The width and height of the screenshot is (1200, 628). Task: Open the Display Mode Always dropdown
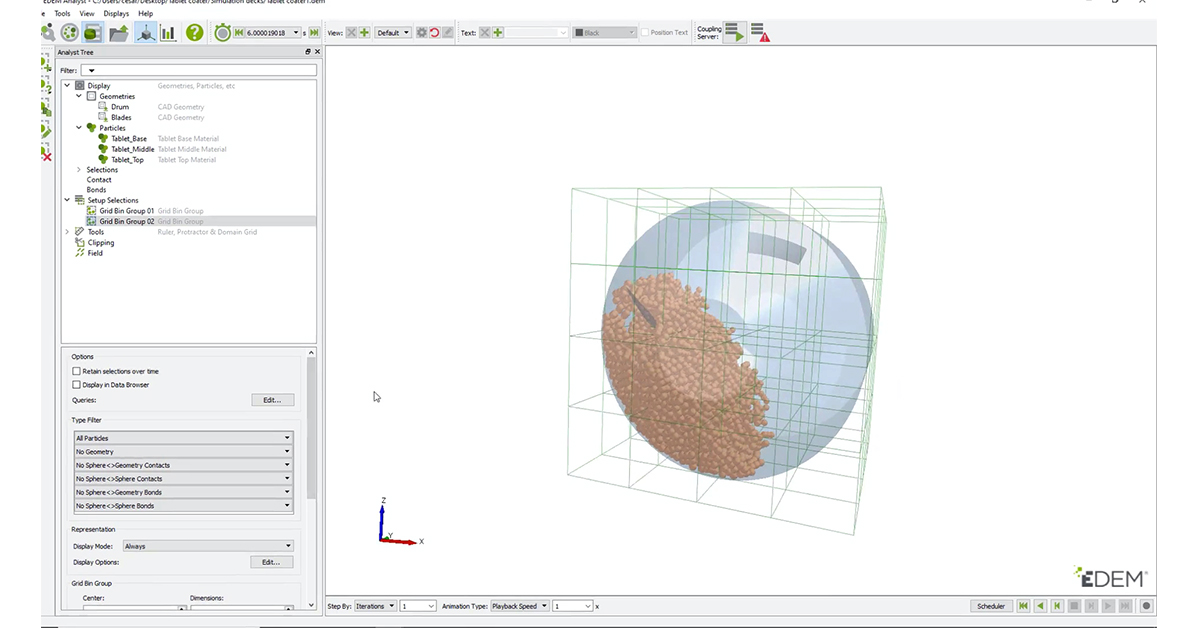pyautogui.click(x=208, y=546)
